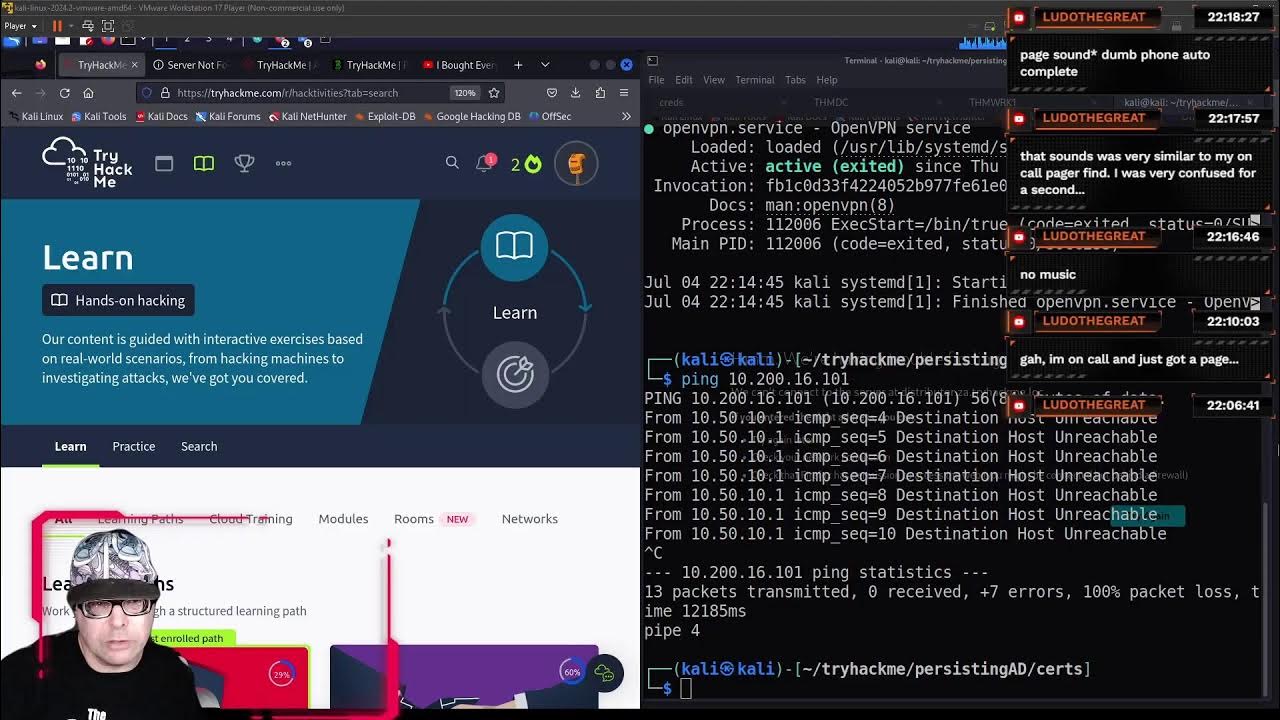
Task: Switch to Kali workspace 2
Action: [x=187, y=39]
